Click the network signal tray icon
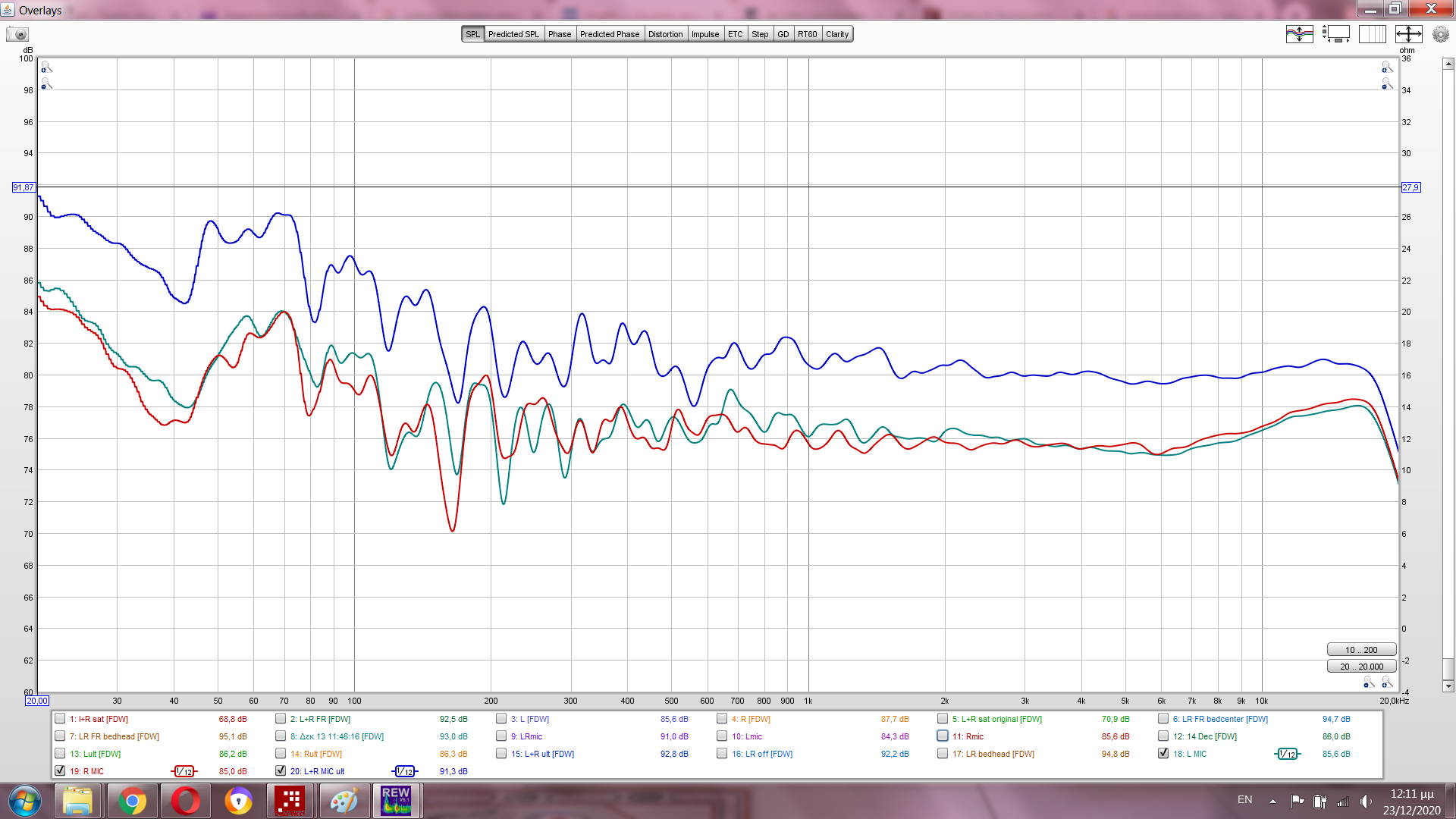Screen dimensions: 1456x819 pos(1343,801)
